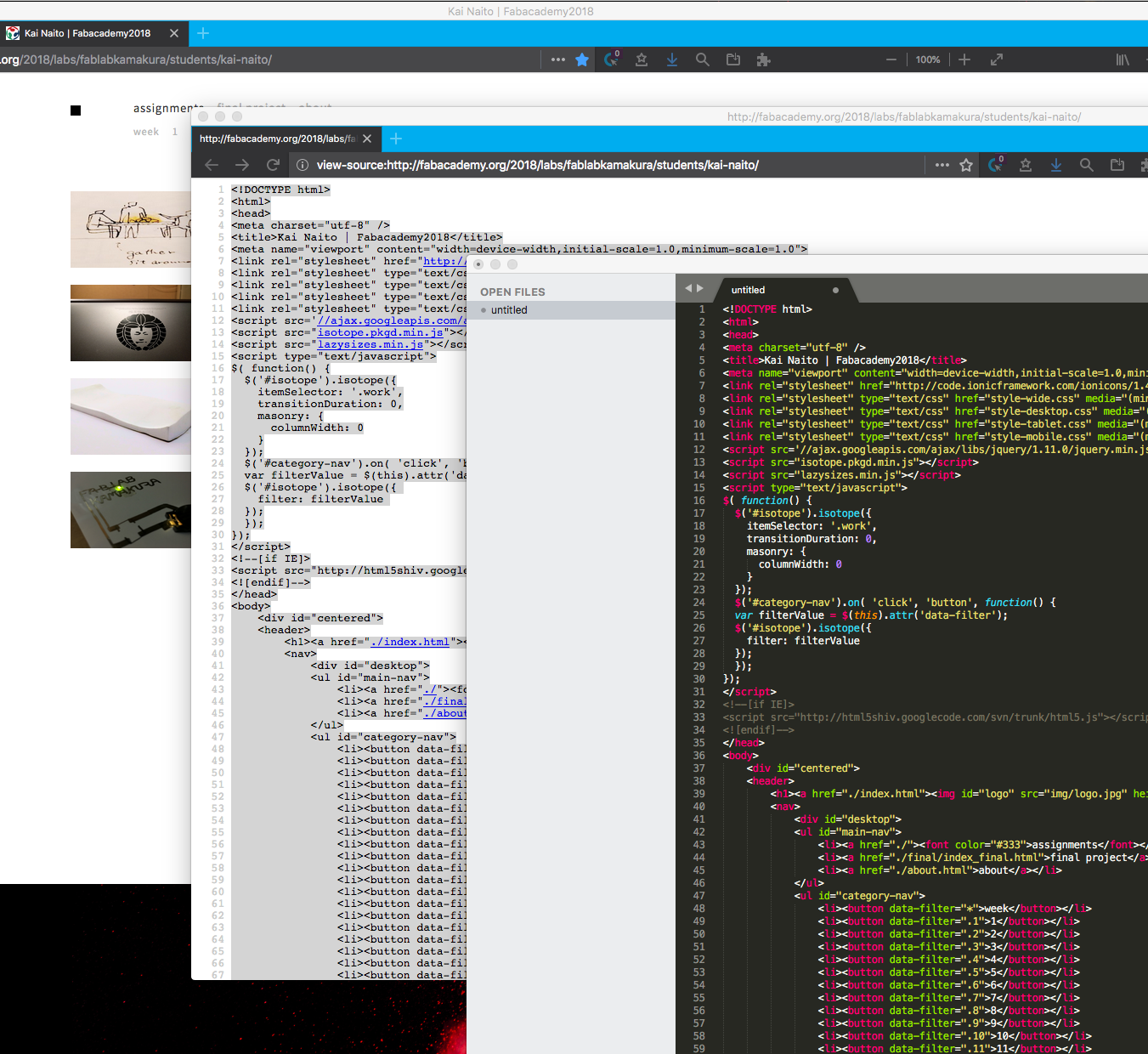This screenshot has width=1148, height=1054.
Task: Click bookmarks menu icon in view-source window
Action: click(x=1026, y=165)
